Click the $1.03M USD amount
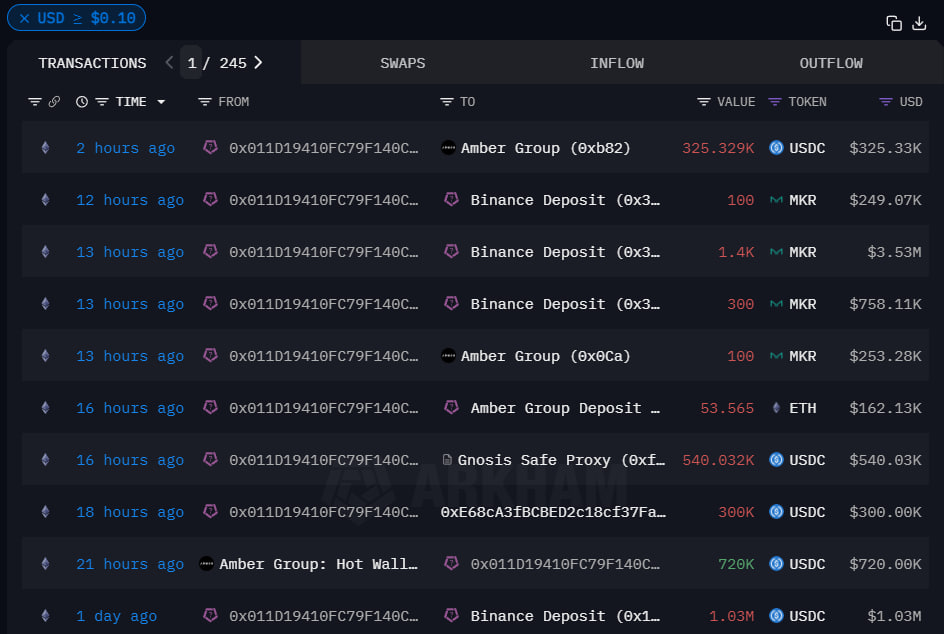The width and height of the screenshot is (944, 634). coord(894,616)
